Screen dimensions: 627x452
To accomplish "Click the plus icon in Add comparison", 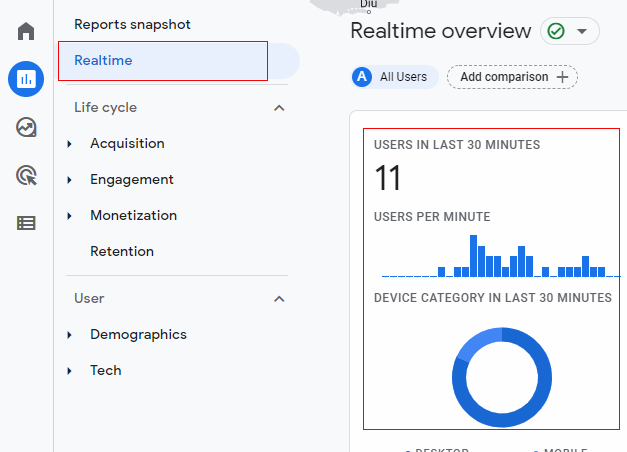I will click(562, 77).
